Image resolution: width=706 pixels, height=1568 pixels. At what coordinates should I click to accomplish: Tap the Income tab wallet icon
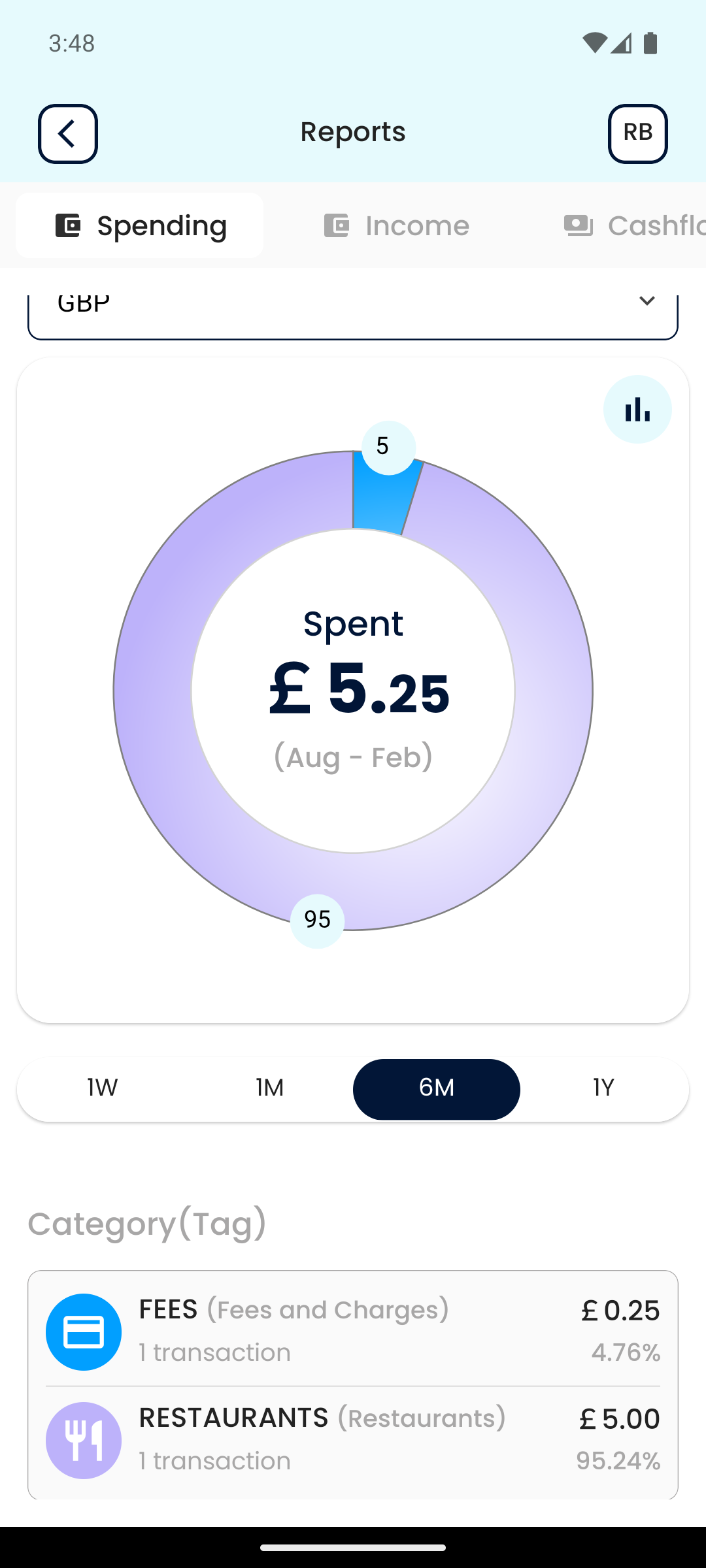click(337, 225)
